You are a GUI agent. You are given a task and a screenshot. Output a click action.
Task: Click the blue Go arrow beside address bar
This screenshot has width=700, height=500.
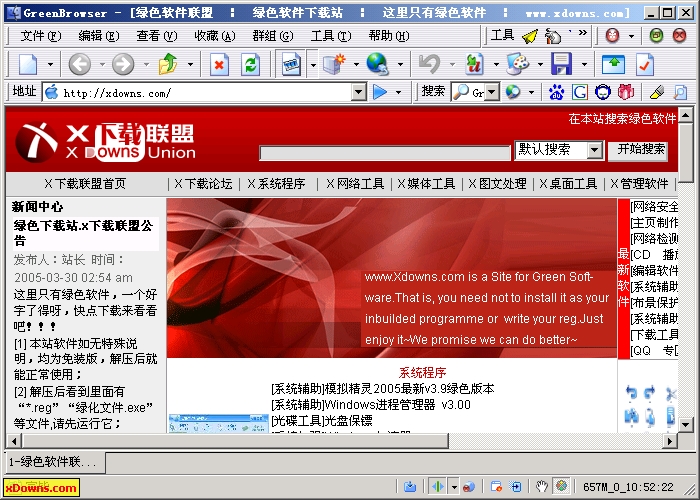pos(379,92)
